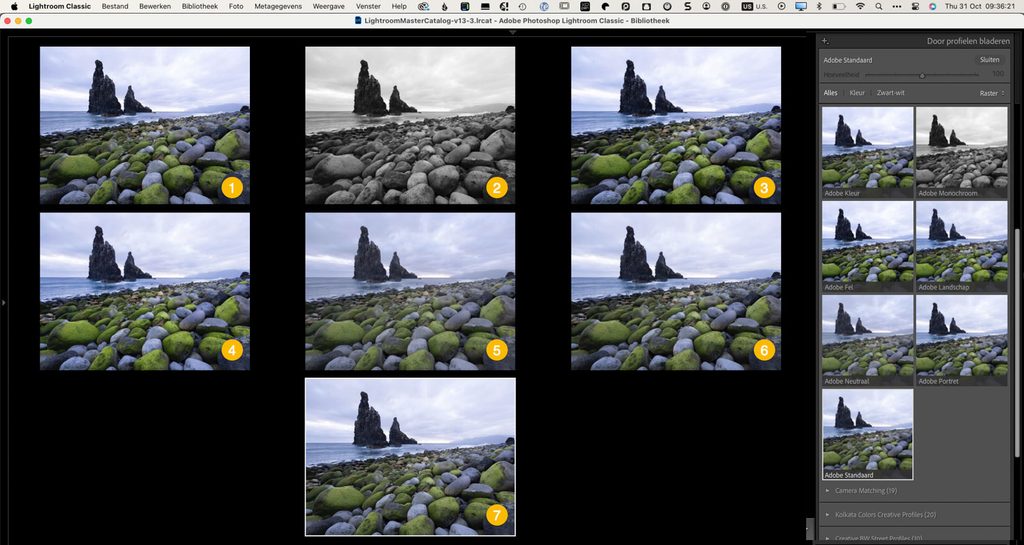Open the Lightroom Classic application menu

pos(59,6)
